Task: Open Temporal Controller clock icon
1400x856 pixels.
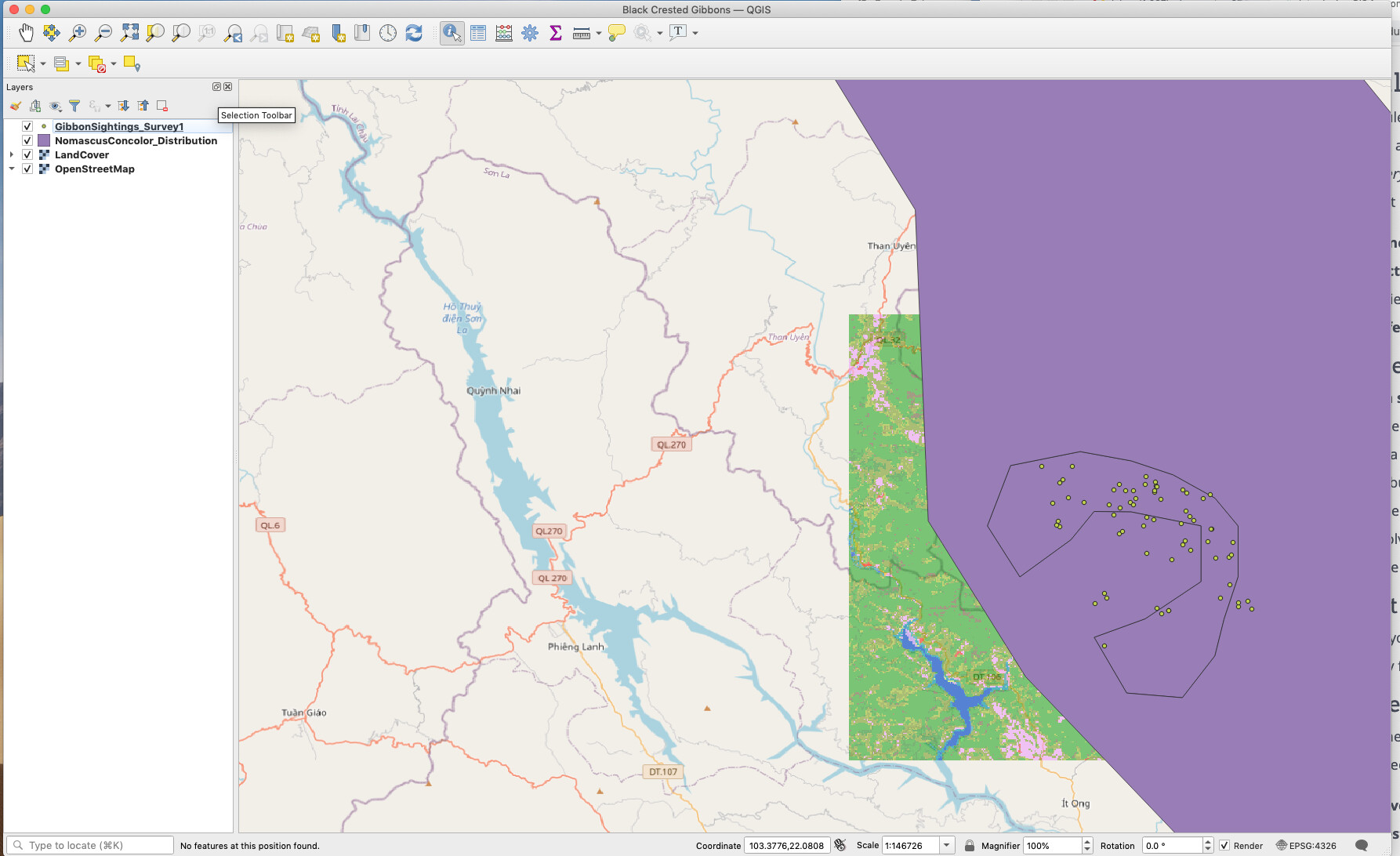Action: point(388,33)
